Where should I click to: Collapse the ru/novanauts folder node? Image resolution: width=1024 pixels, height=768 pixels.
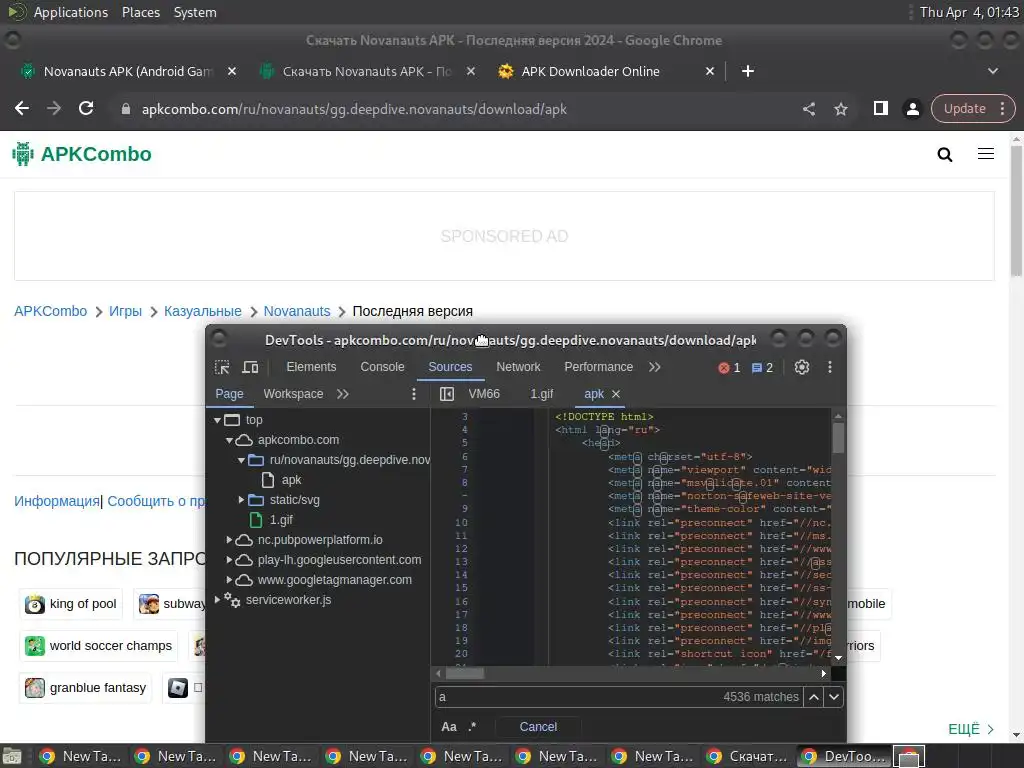coord(241,460)
